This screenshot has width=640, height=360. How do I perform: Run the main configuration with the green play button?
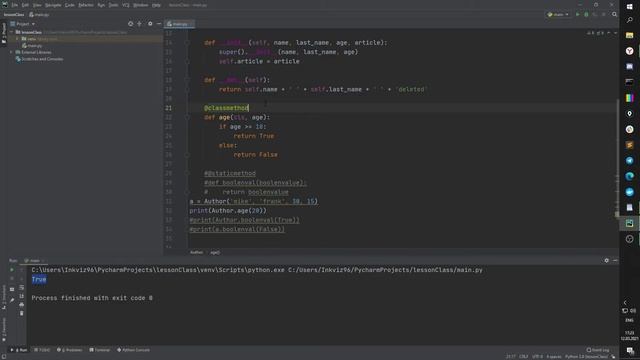578,14
